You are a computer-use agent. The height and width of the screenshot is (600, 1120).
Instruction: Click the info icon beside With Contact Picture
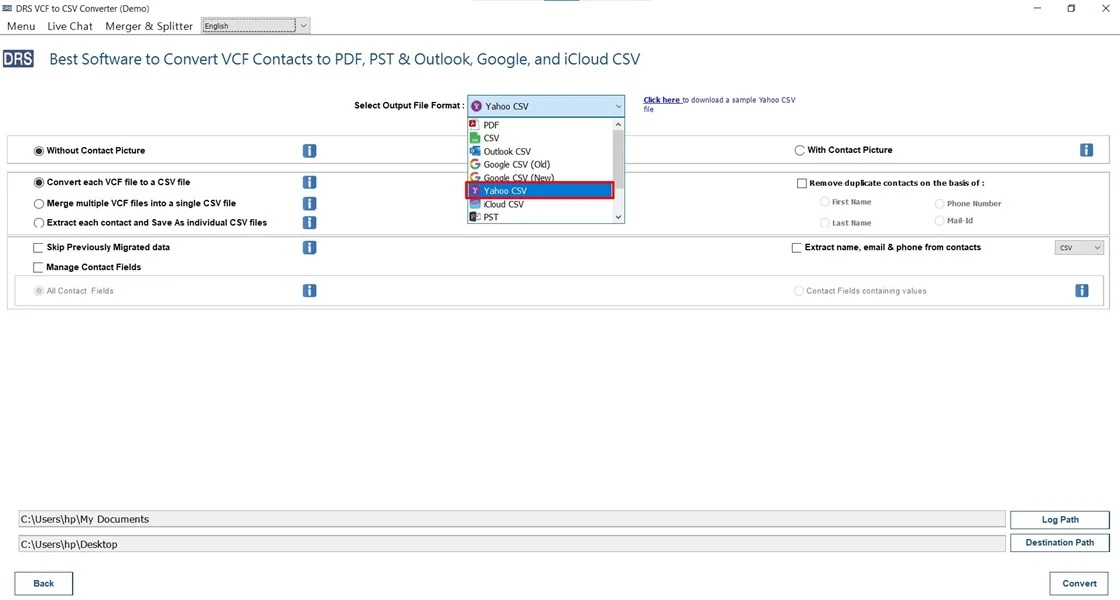[x=1086, y=149]
